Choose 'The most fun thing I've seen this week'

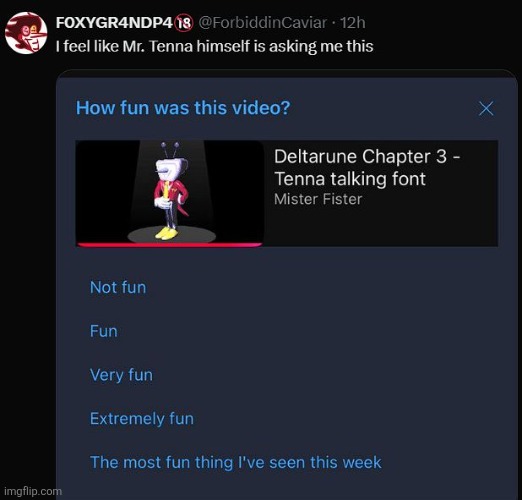pos(236,462)
